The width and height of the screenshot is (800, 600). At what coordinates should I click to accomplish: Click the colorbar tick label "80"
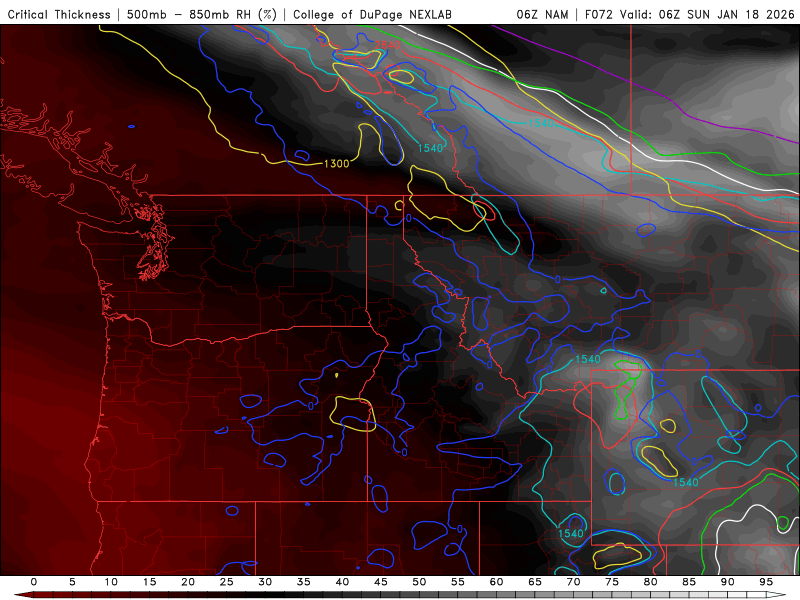pyautogui.click(x=650, y=582)
